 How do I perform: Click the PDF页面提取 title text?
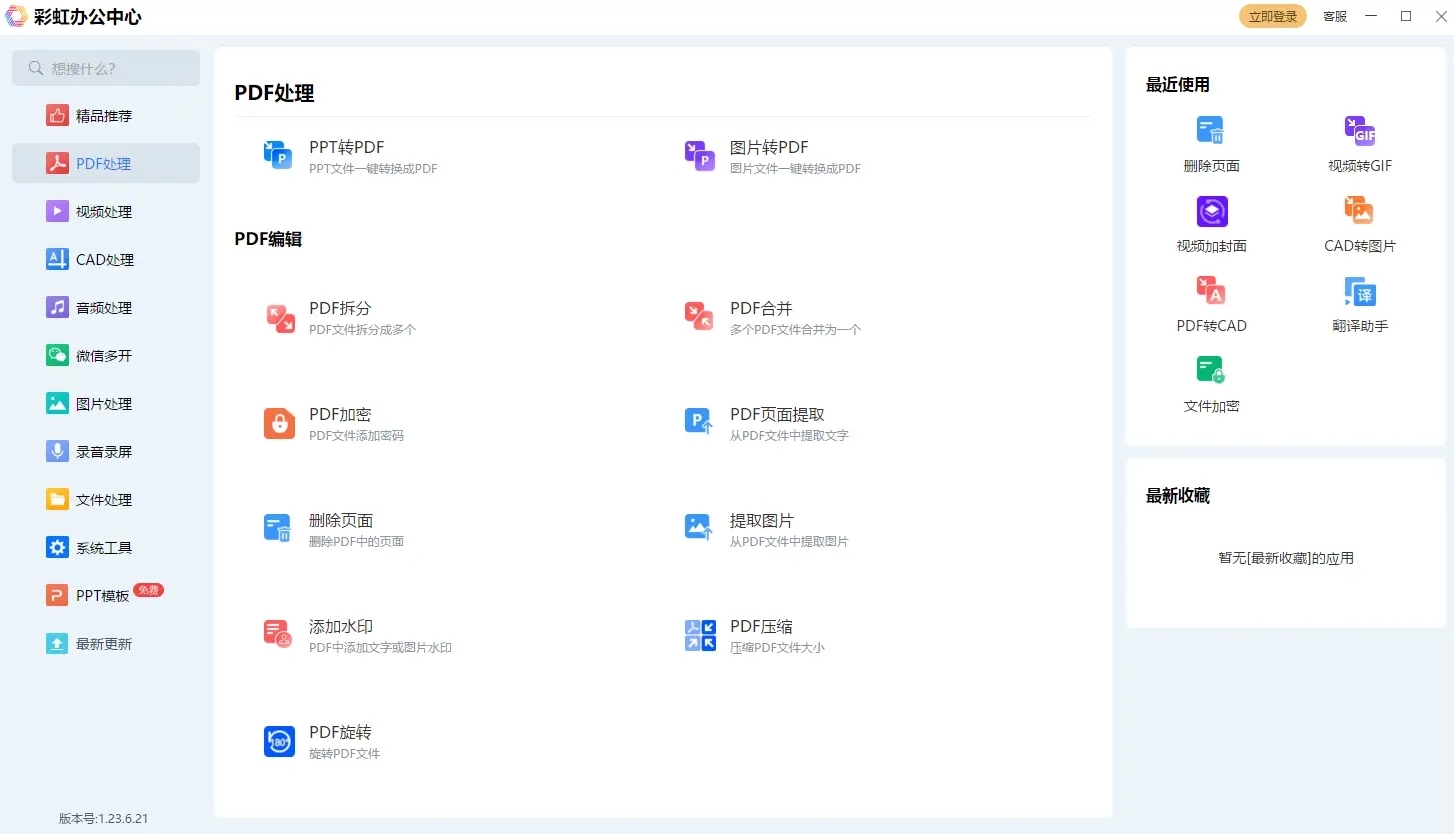coord(777,415)
